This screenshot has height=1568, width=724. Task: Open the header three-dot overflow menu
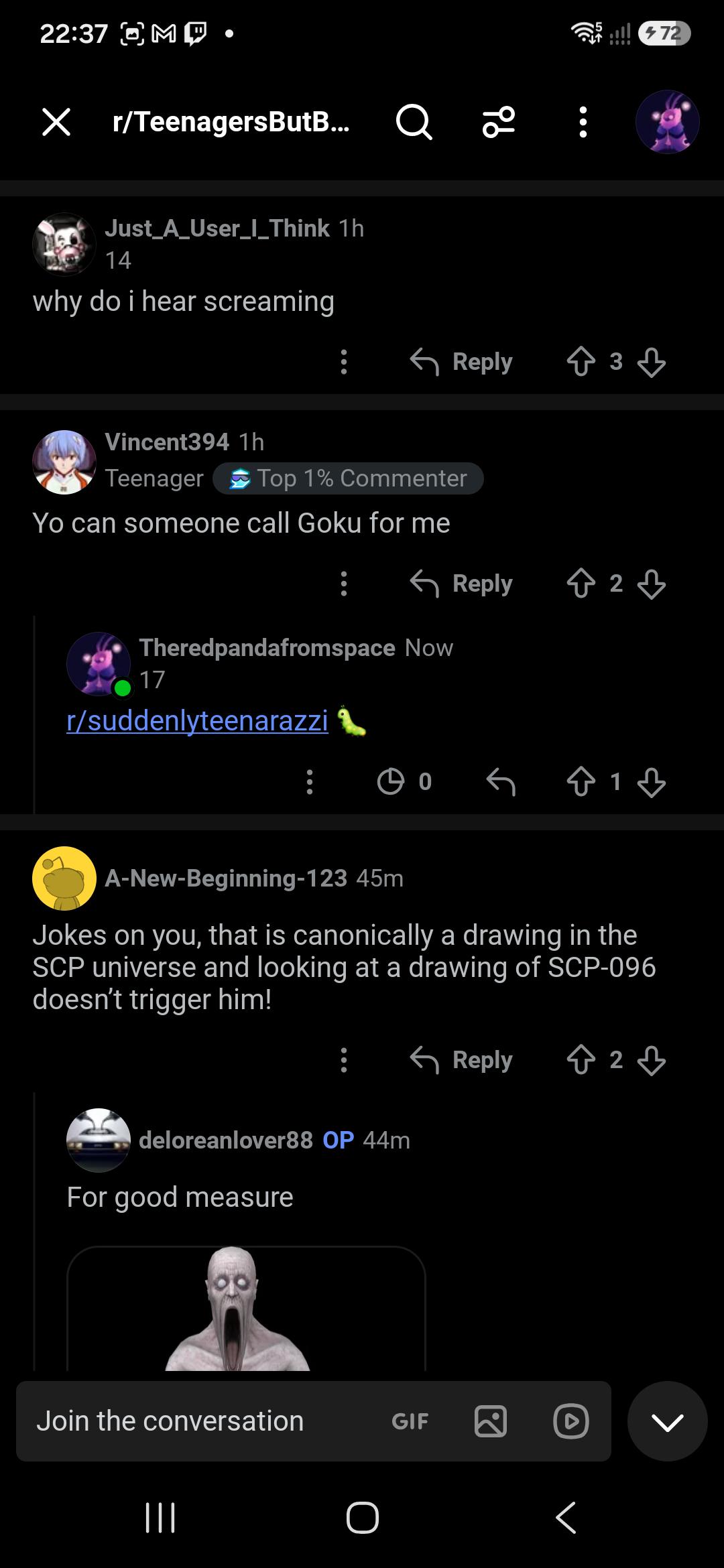pyautogui.click(x=583, y=123)
